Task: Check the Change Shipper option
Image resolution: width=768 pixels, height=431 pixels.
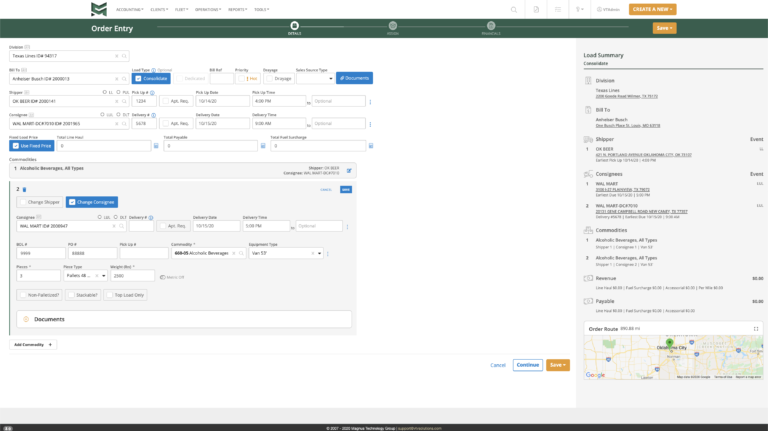Action: coord(23,202)
